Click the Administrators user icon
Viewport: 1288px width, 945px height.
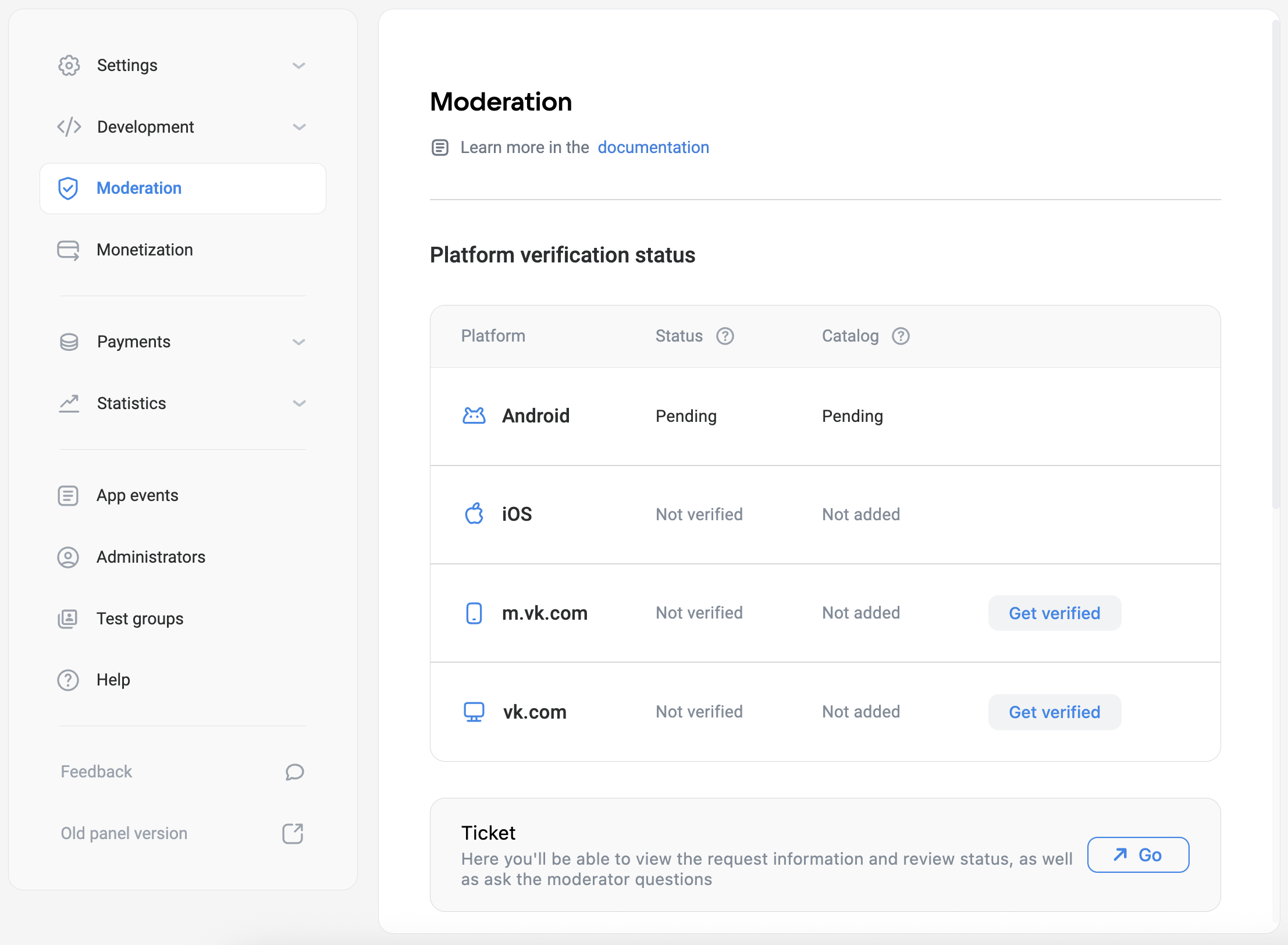point(68,557)
